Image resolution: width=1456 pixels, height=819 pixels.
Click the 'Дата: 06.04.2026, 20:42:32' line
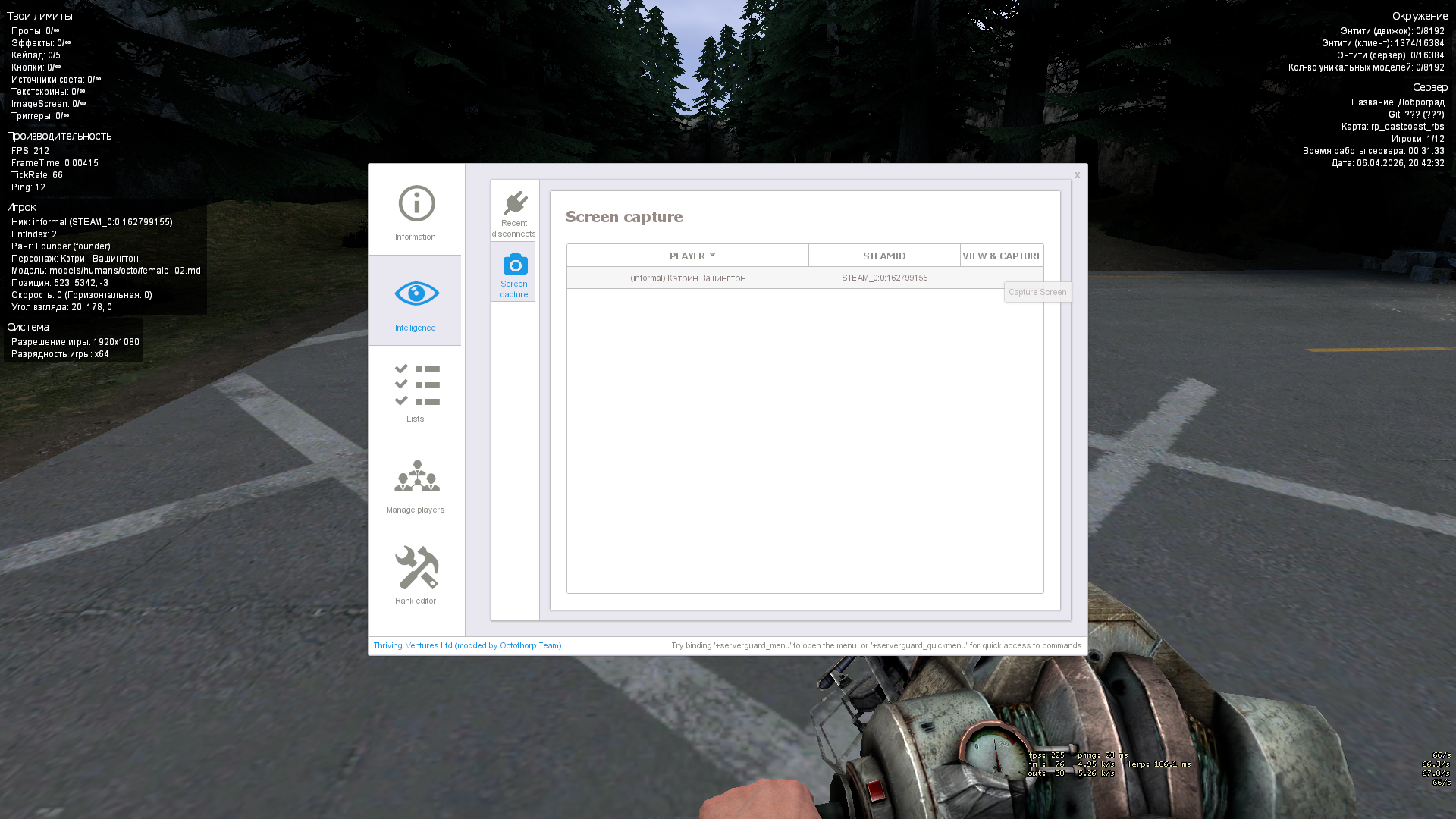(1388, 163)
